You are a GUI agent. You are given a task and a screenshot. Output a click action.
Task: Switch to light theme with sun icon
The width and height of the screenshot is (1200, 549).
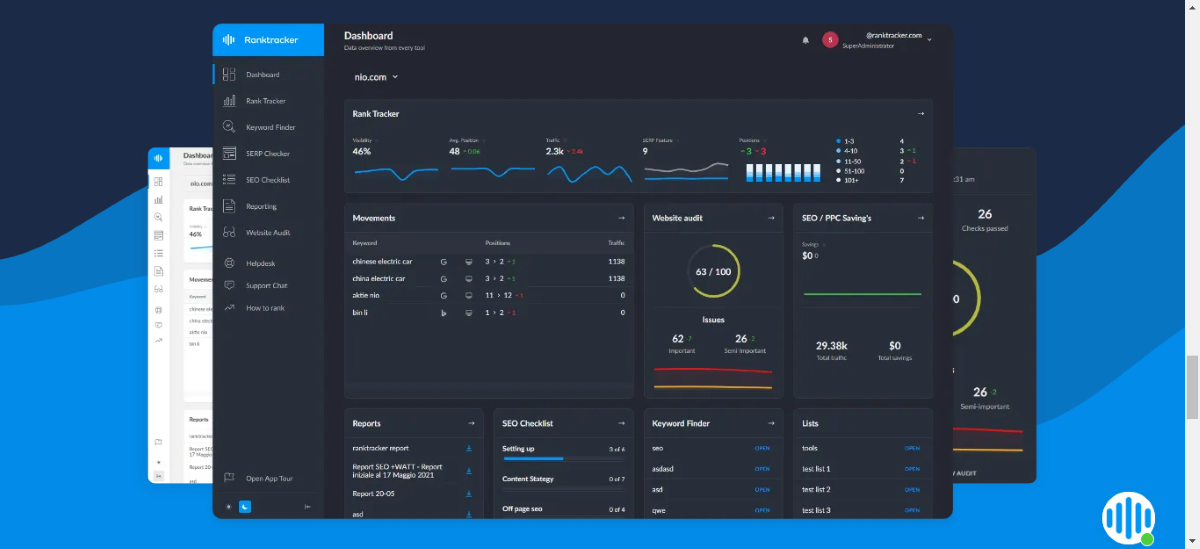coord(228,507)
